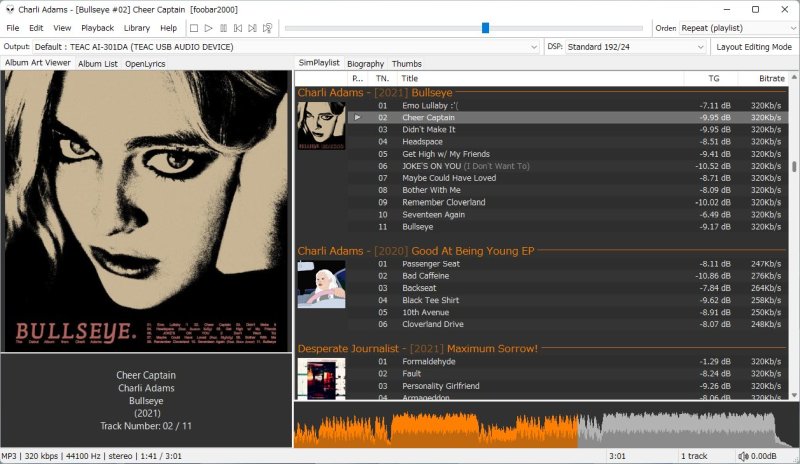The width and height of the screenshot is (800, 464).
Task: Open the File menu
Action: (13, 28)
